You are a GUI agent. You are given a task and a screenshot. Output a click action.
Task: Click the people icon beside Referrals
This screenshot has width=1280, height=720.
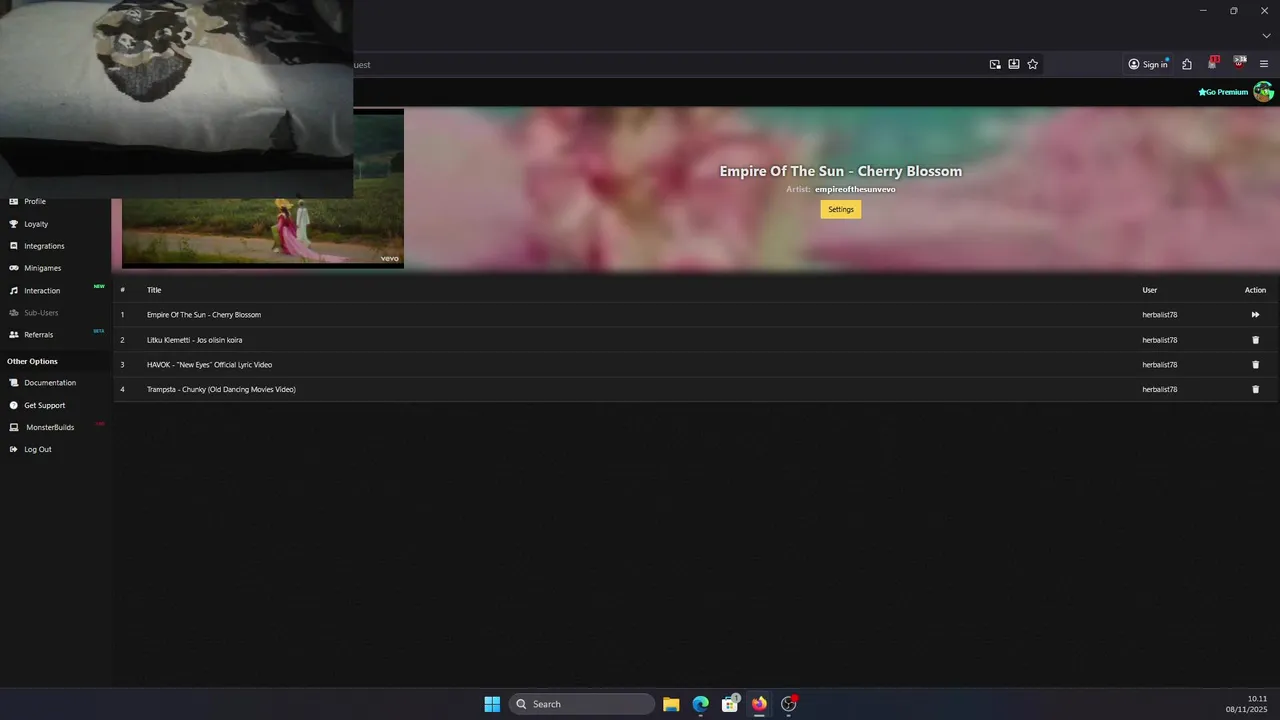click(x=14, y=335)
